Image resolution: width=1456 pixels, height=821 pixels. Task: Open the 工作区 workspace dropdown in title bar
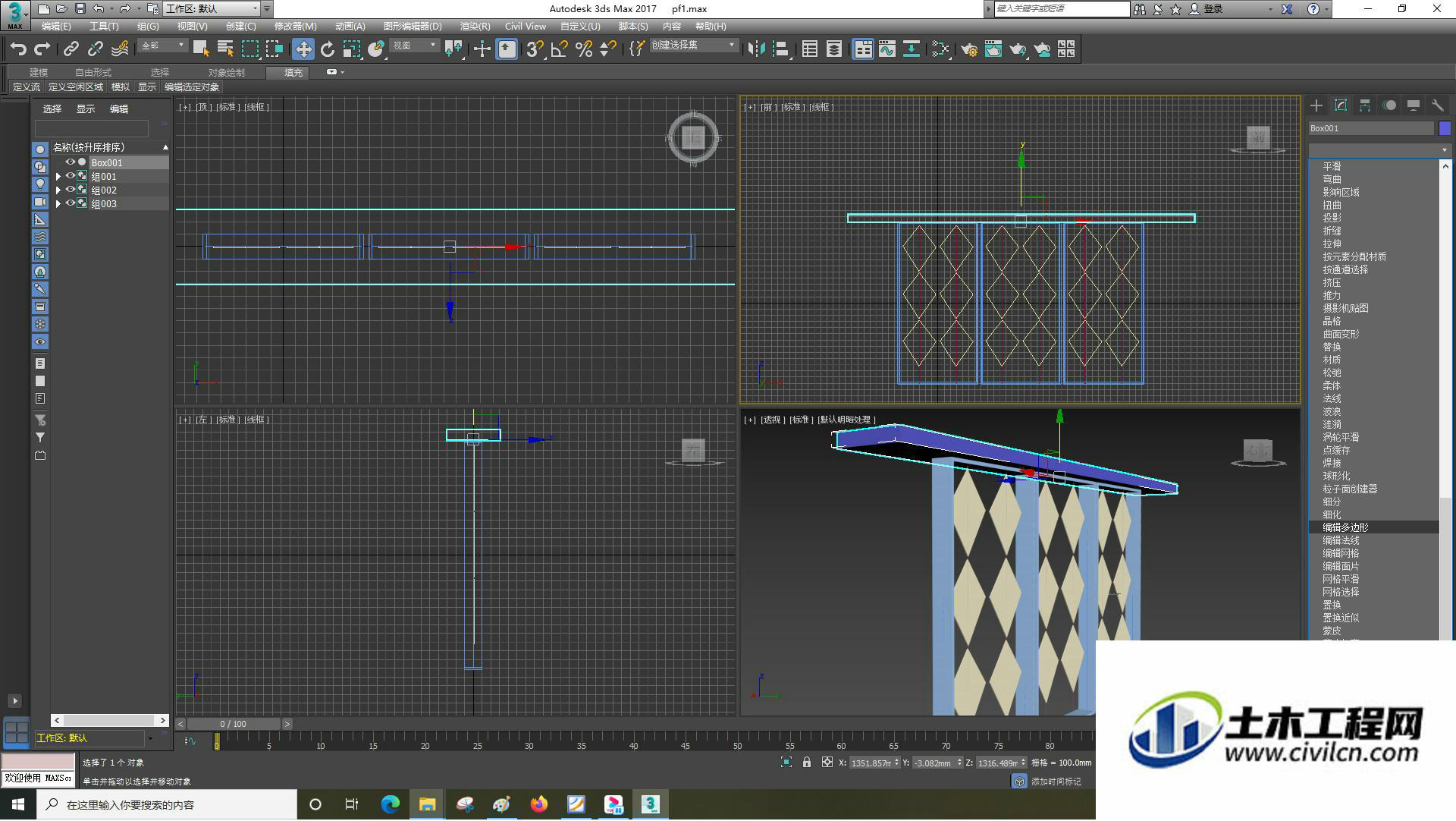[x=212, y=9]
